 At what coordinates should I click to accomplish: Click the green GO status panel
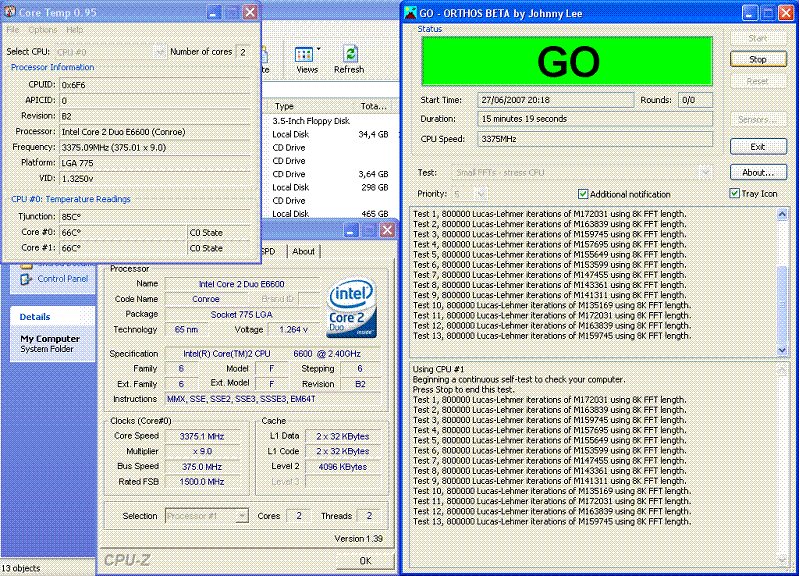[567, 61]
